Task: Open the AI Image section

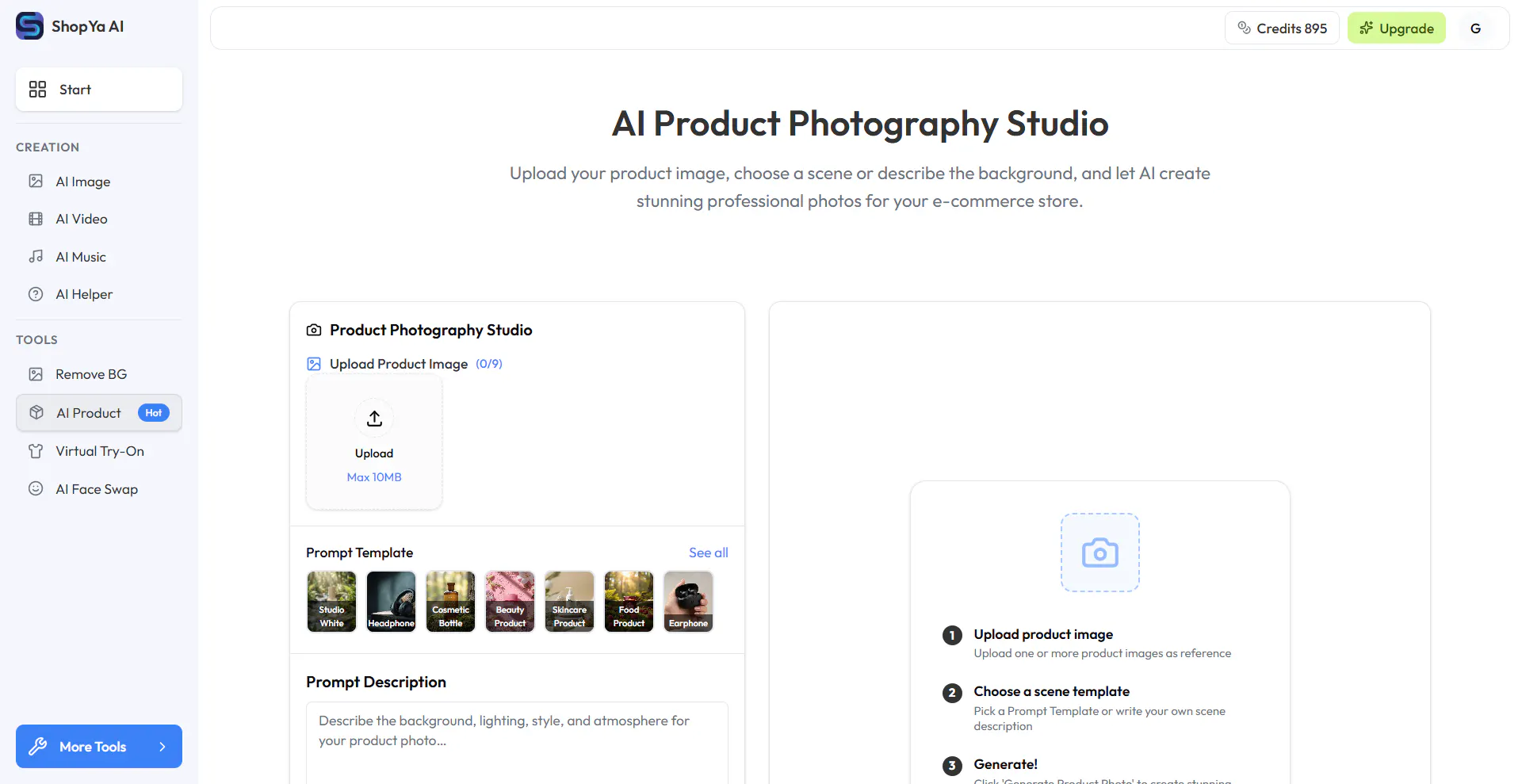Action: (x=99, y=182)
